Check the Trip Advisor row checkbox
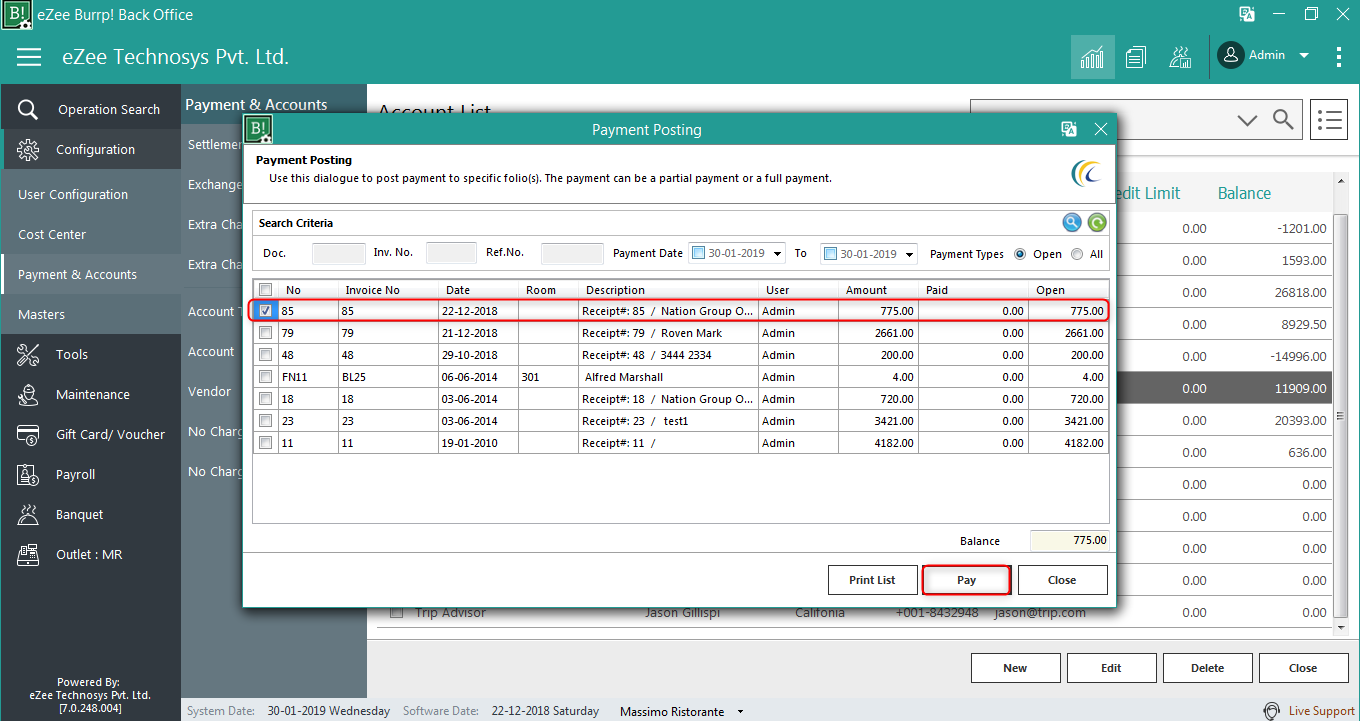1360x721 pixels. point(396,612)
